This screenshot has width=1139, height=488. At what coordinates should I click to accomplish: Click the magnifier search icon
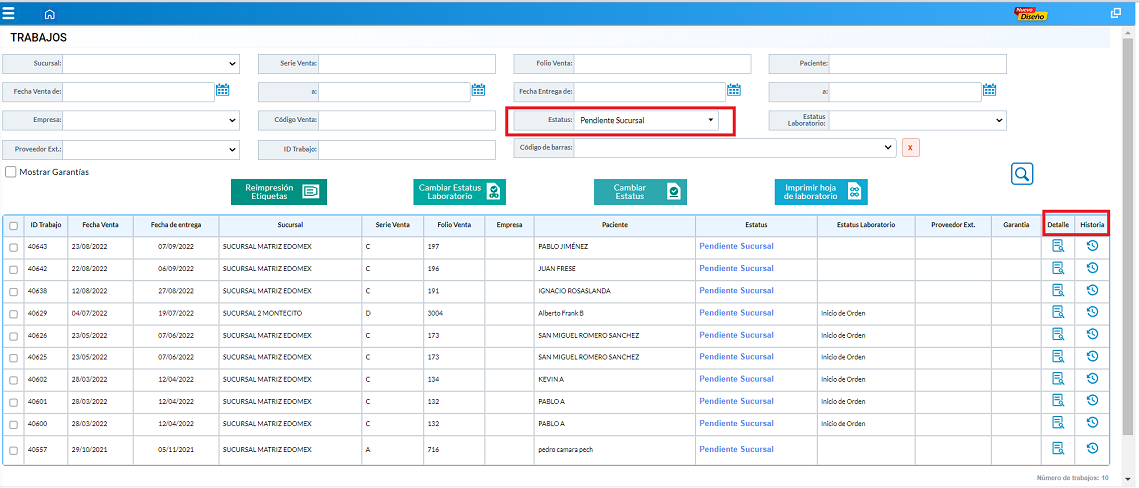coord(1021,174)
